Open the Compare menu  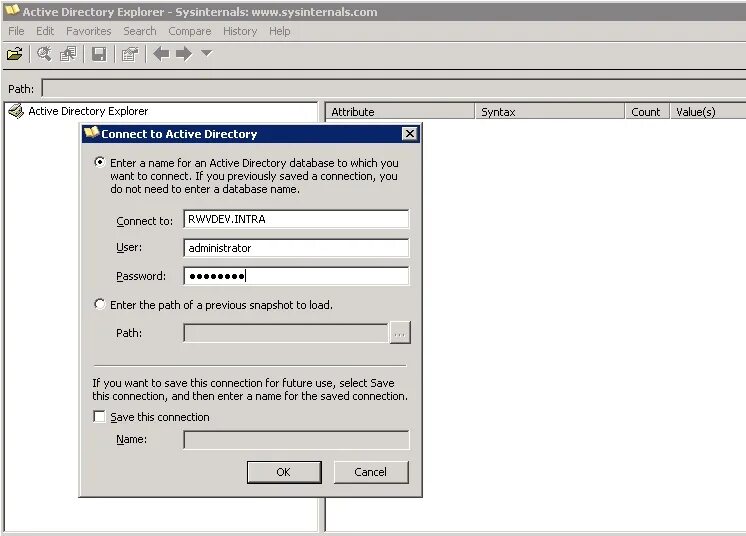pyautogui.click(x=189, y=31)
